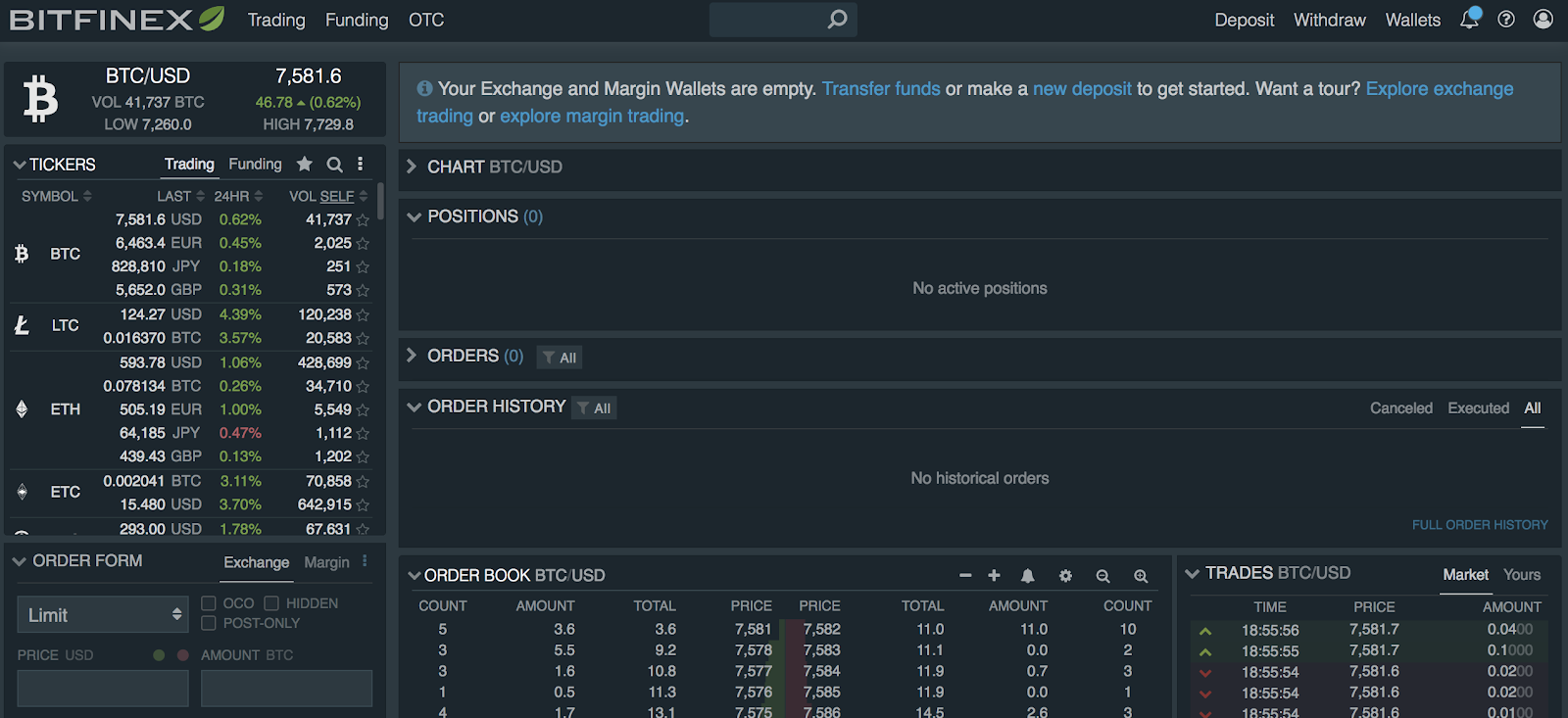Increase order book precision with plus
This screenshot has height=718, width=1568.
coord(994,576)
